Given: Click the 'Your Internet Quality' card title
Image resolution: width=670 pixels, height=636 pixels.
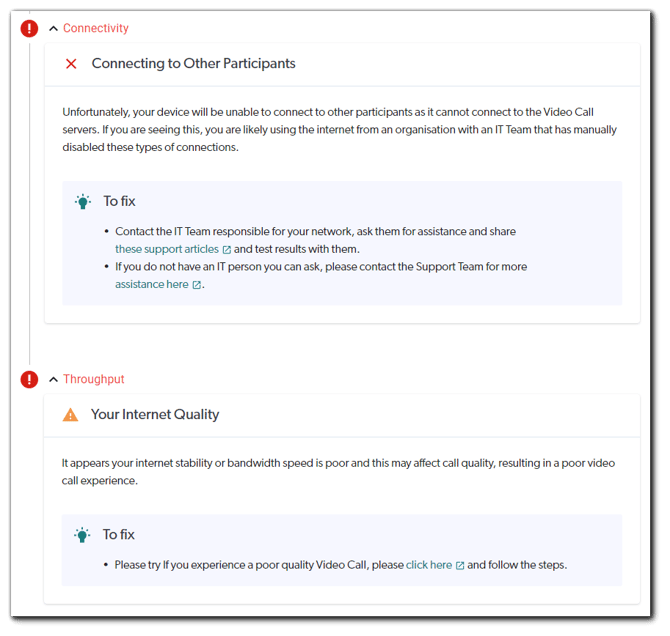Looking at the screenshot, I should pyautogui.click(x=155, y=414).
